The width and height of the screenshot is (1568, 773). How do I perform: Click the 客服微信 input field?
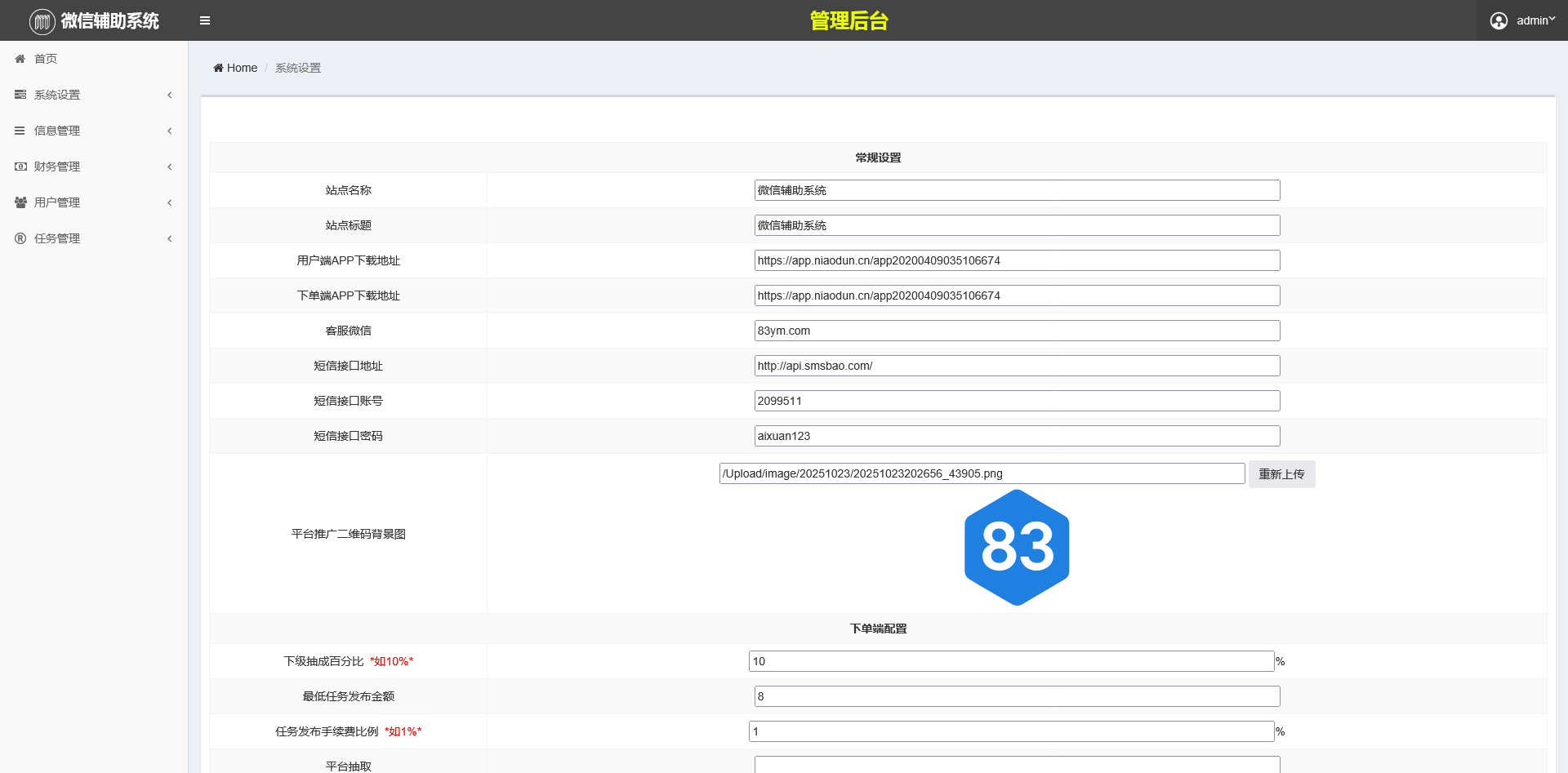tap(1017, 331)
